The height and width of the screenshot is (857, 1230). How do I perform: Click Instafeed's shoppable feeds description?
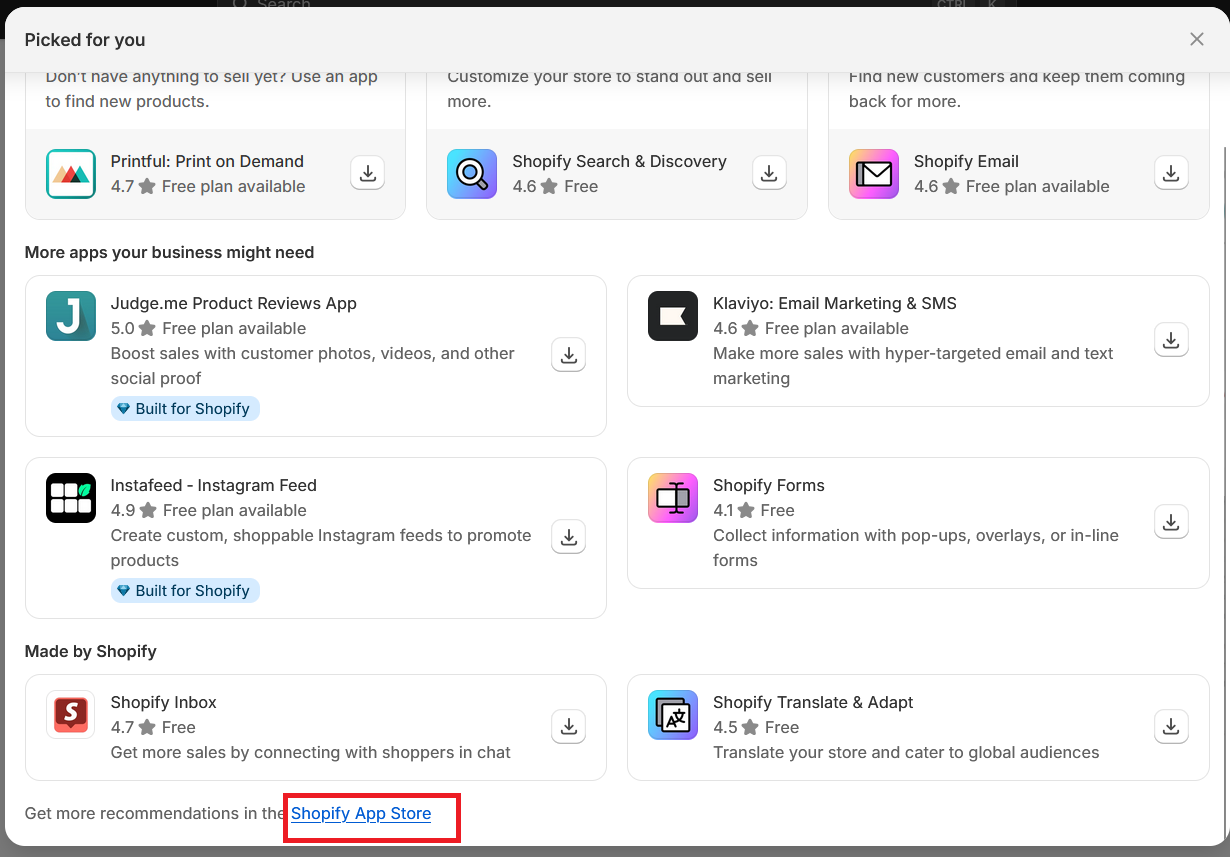tap(321, 548)
